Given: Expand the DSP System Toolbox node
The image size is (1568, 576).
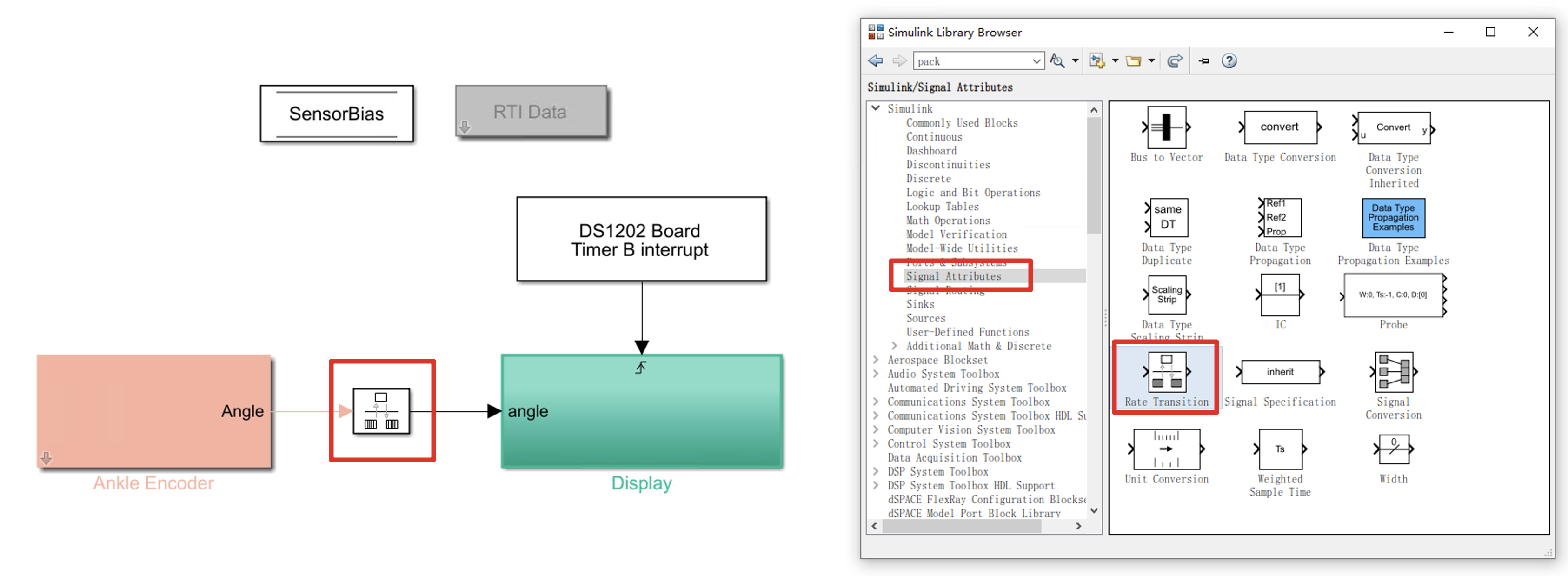Looking at the screenshot, I should pyautogui.click(x=875, y=471).
